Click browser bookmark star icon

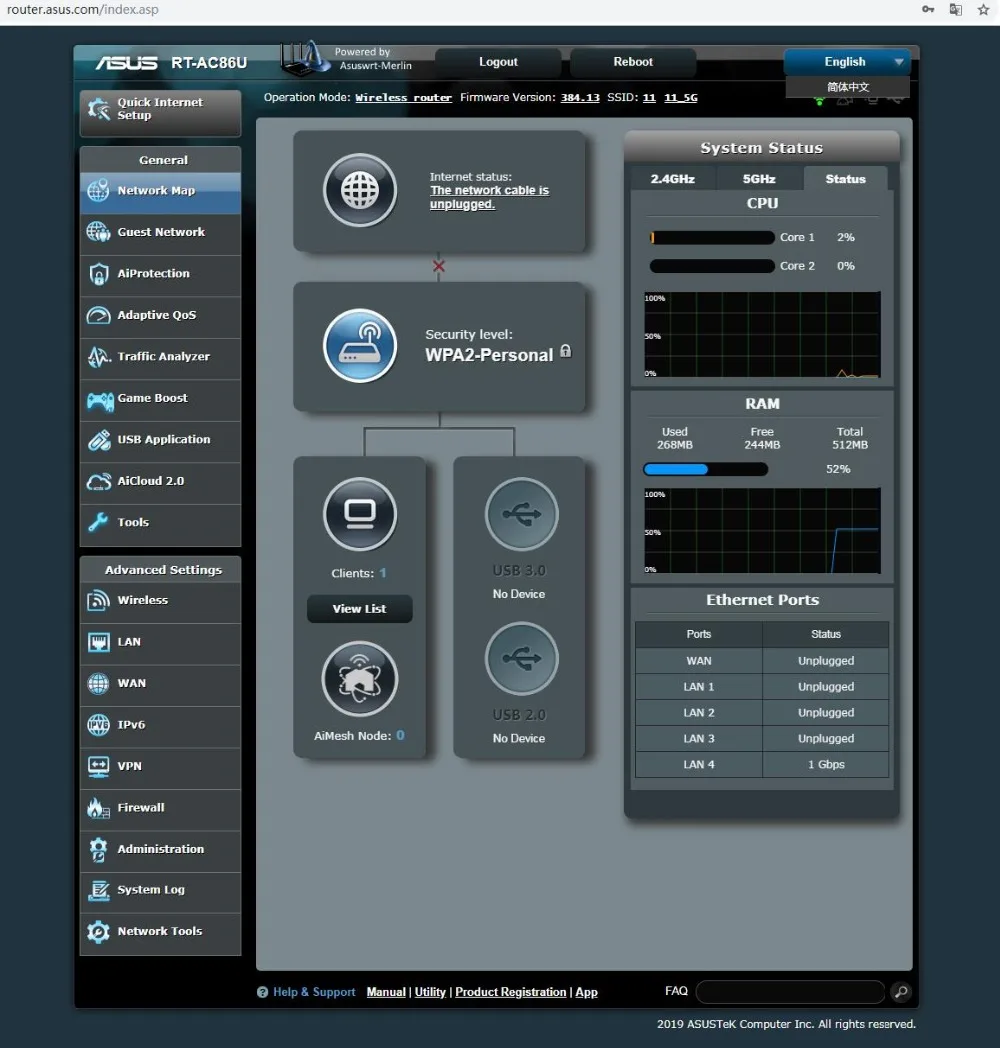click(x=983, y=9)
